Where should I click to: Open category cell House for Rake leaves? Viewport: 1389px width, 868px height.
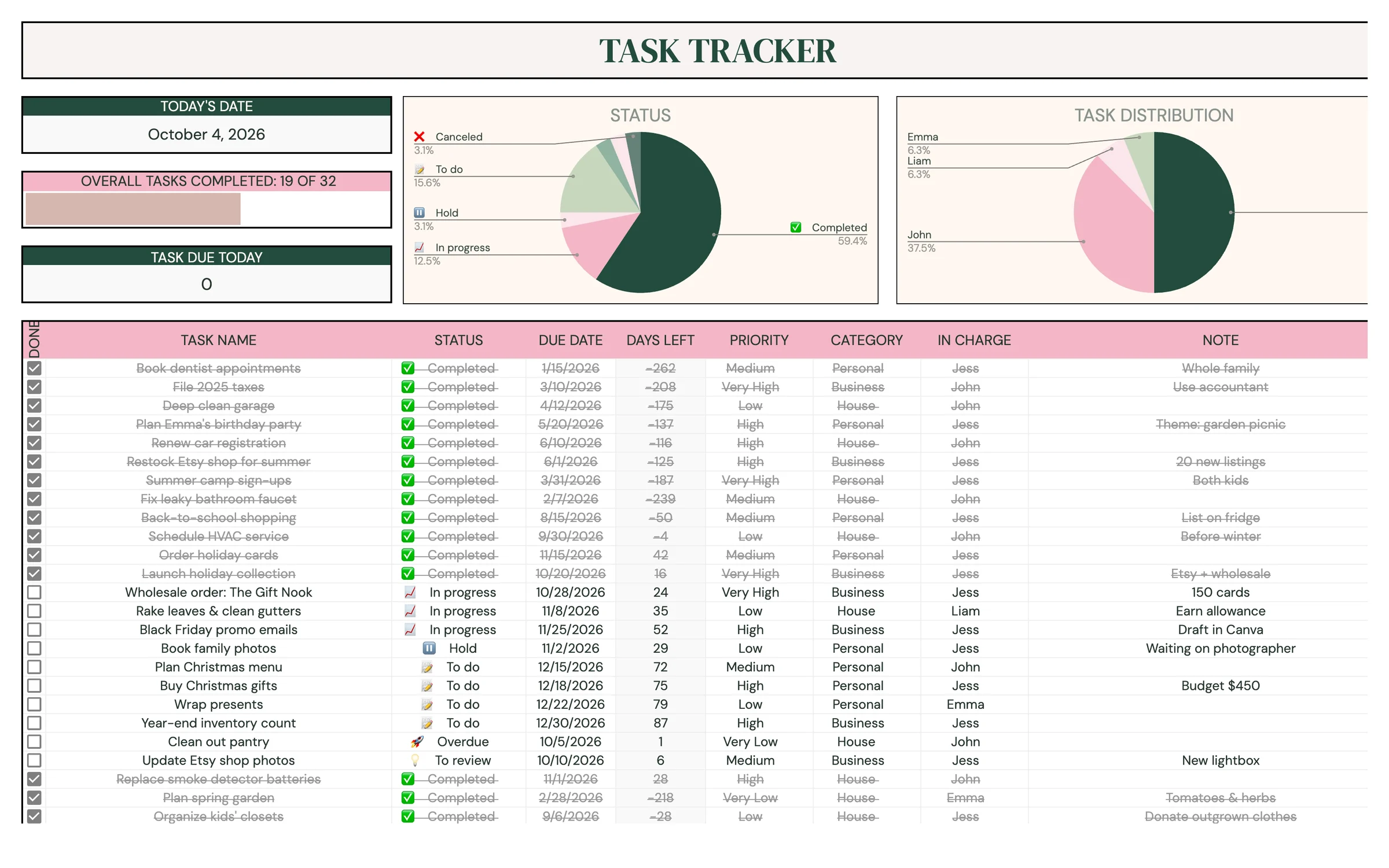[866, 610]
